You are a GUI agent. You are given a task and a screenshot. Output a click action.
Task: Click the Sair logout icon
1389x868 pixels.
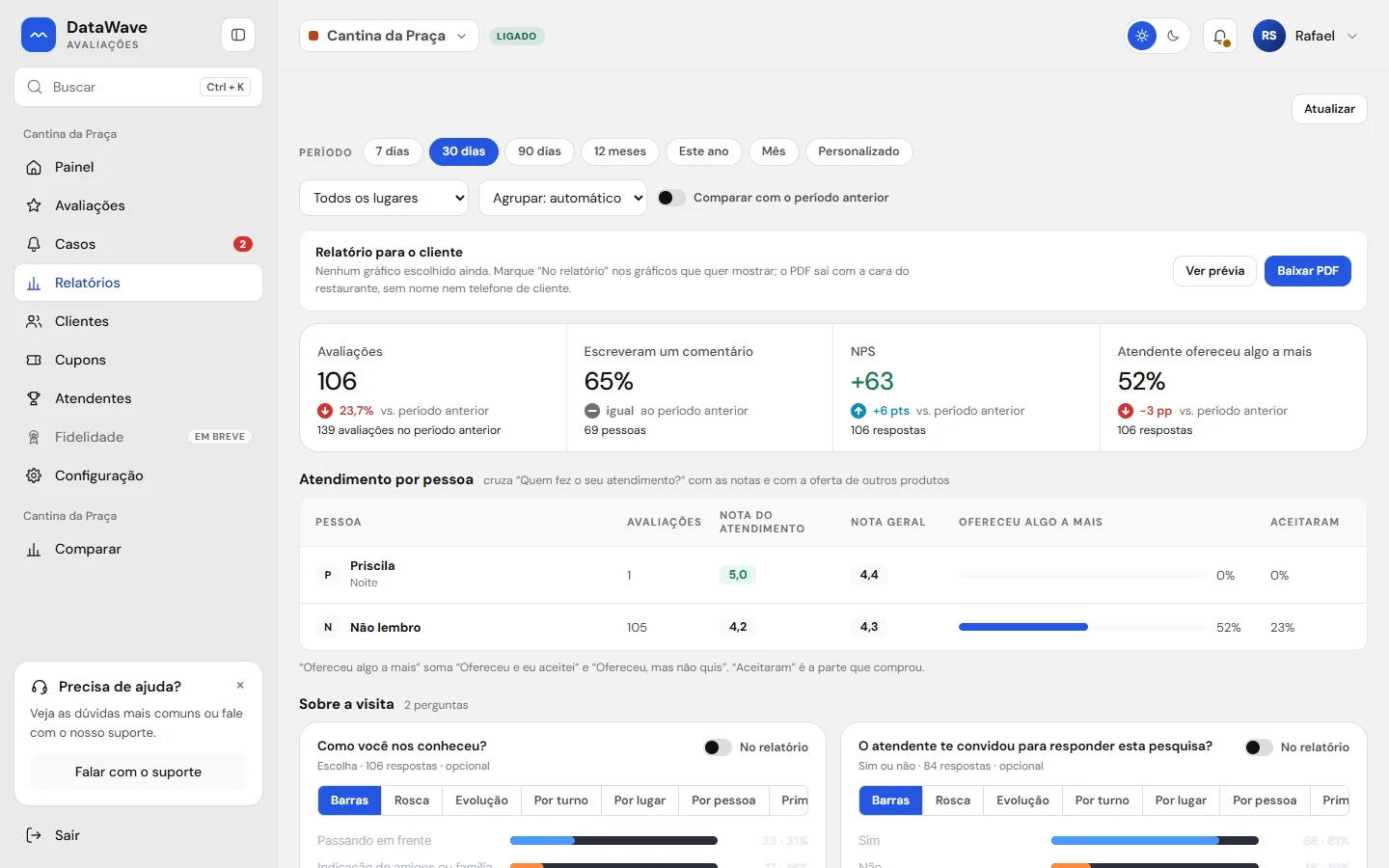(x=34, y=835)
